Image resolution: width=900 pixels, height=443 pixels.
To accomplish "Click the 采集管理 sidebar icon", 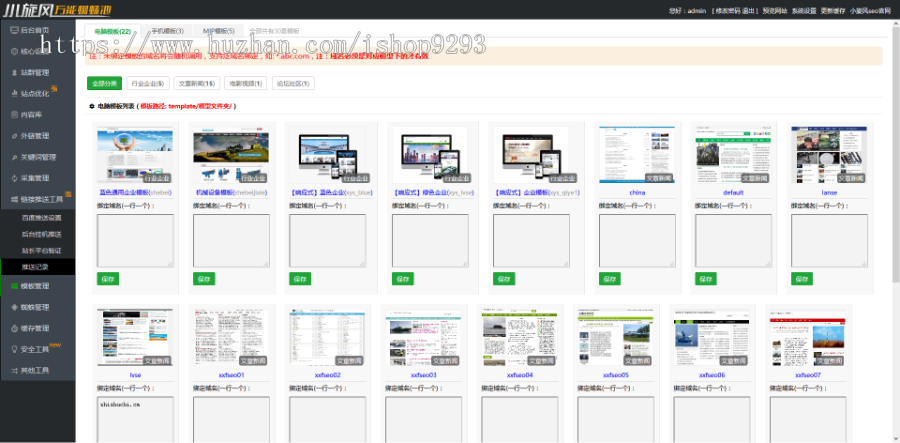I will coord(13,178).
